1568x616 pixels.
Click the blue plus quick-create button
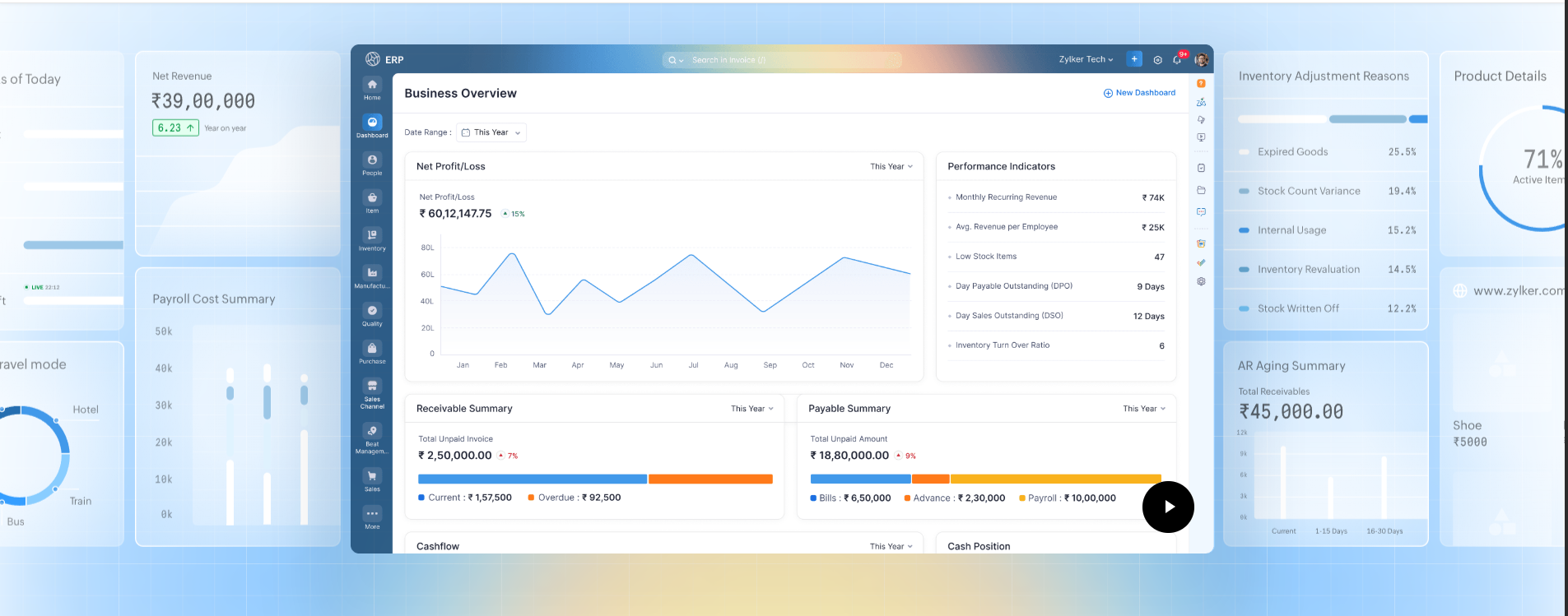click(x=1134, y=59)
